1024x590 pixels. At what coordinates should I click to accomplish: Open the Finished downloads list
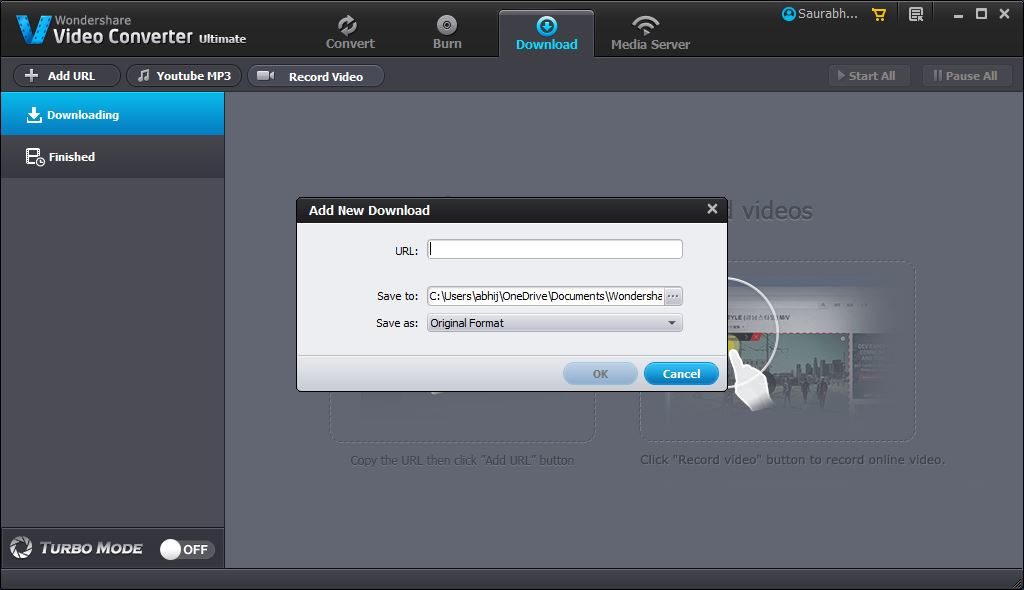(112, 157)
